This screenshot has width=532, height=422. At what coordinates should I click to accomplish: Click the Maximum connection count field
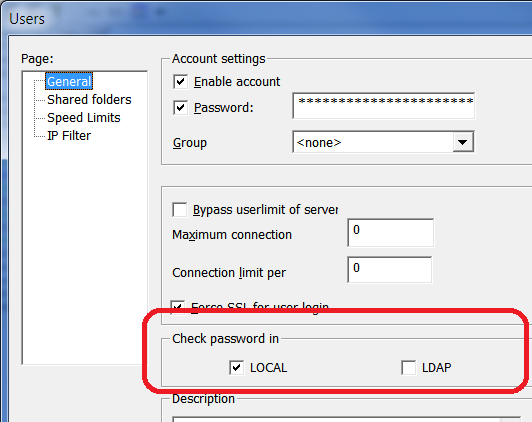pyautogui.click(x=391, y=233)
